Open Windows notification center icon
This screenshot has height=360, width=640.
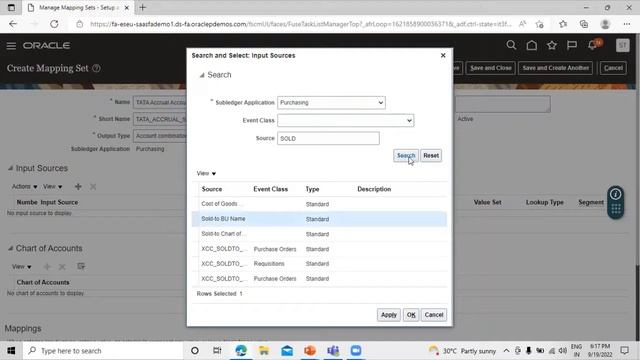624,351
